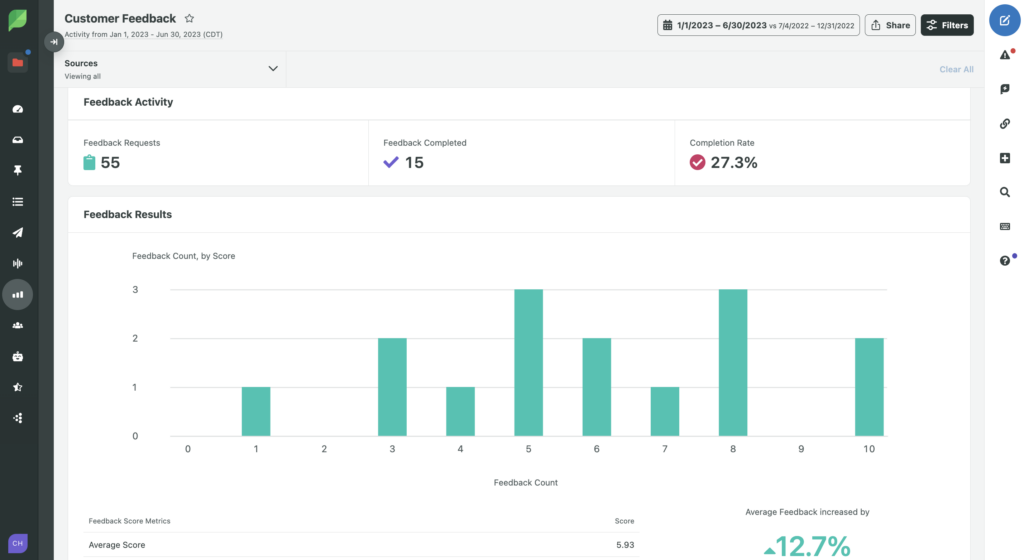Open the CH user profile avatar
The image size is (1024, 560).
(17, 542)
